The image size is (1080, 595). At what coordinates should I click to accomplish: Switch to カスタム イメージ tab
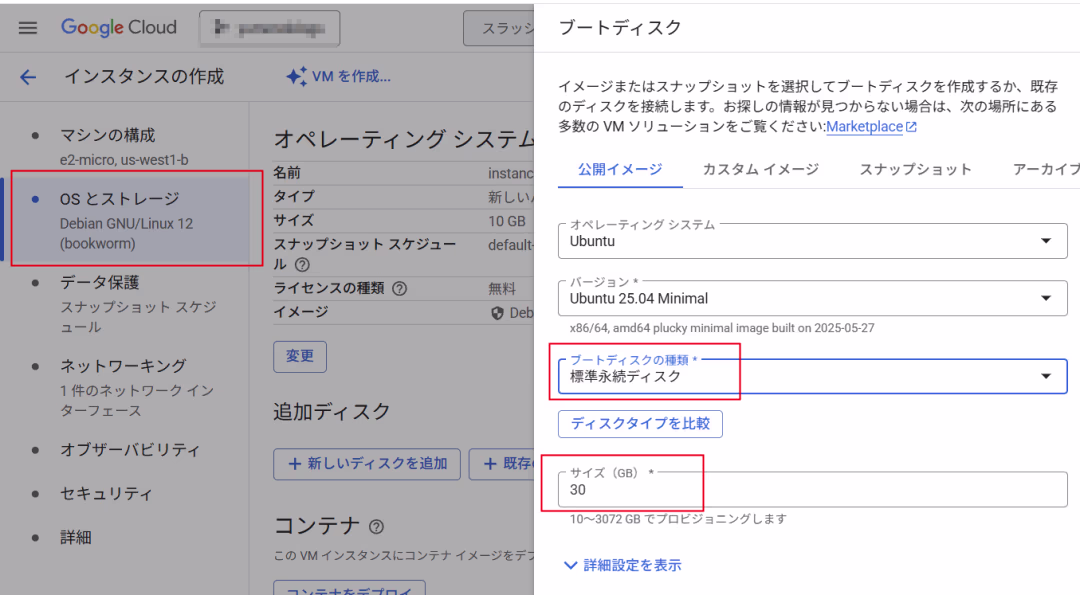click(760, 169)
